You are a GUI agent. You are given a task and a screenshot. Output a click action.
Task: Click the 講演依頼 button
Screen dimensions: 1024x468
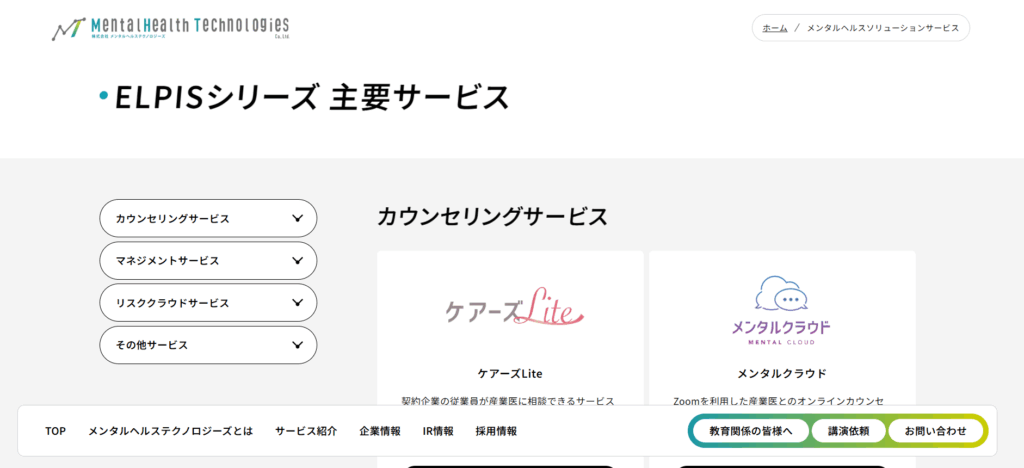click(x=848, y=431)
